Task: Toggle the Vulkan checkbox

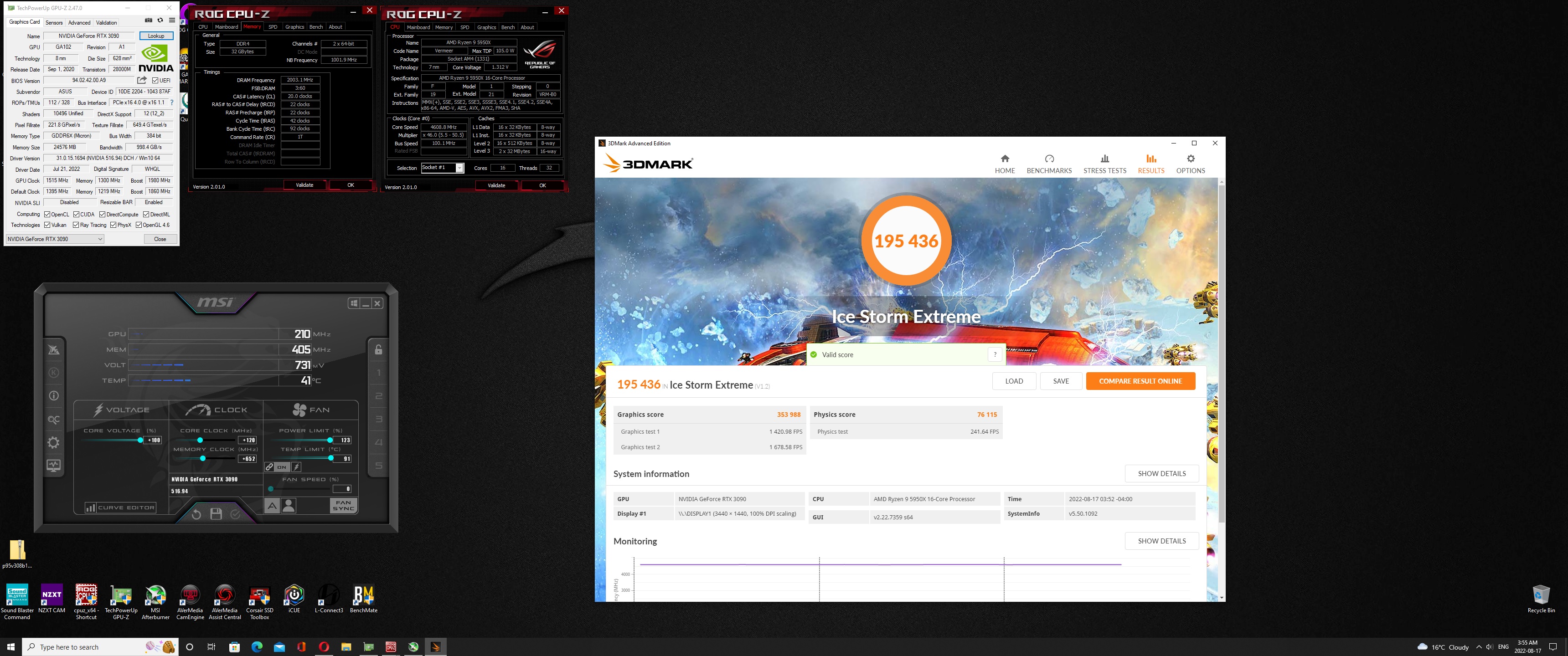Action: 47,225
